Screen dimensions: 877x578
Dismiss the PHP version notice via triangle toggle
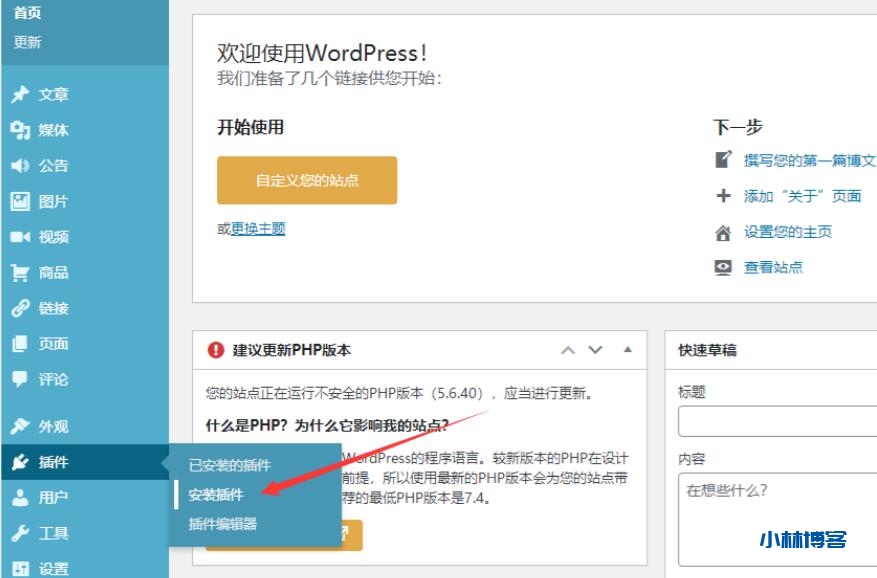point(628,349)
